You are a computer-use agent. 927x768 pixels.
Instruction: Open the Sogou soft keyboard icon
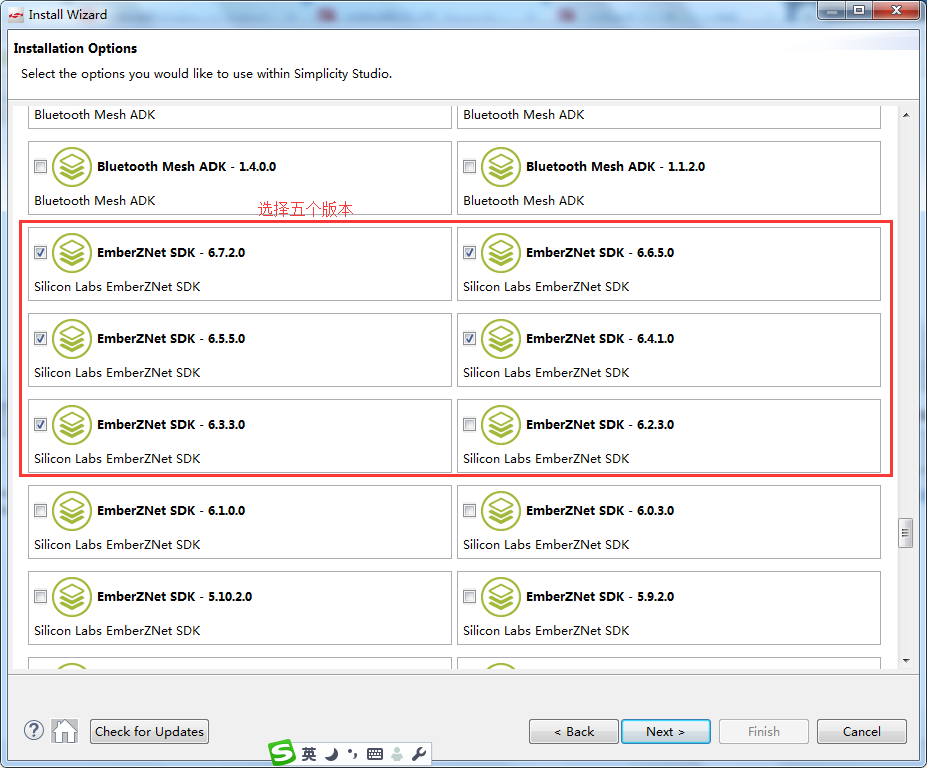(x=375, y=754)
